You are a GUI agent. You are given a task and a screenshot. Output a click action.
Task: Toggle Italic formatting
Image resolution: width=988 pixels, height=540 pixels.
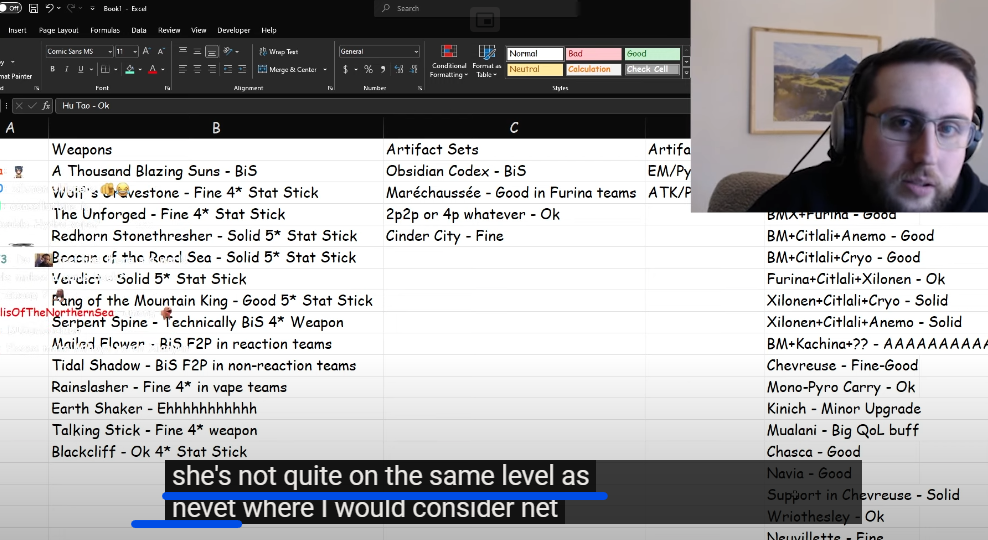(66, 69)
